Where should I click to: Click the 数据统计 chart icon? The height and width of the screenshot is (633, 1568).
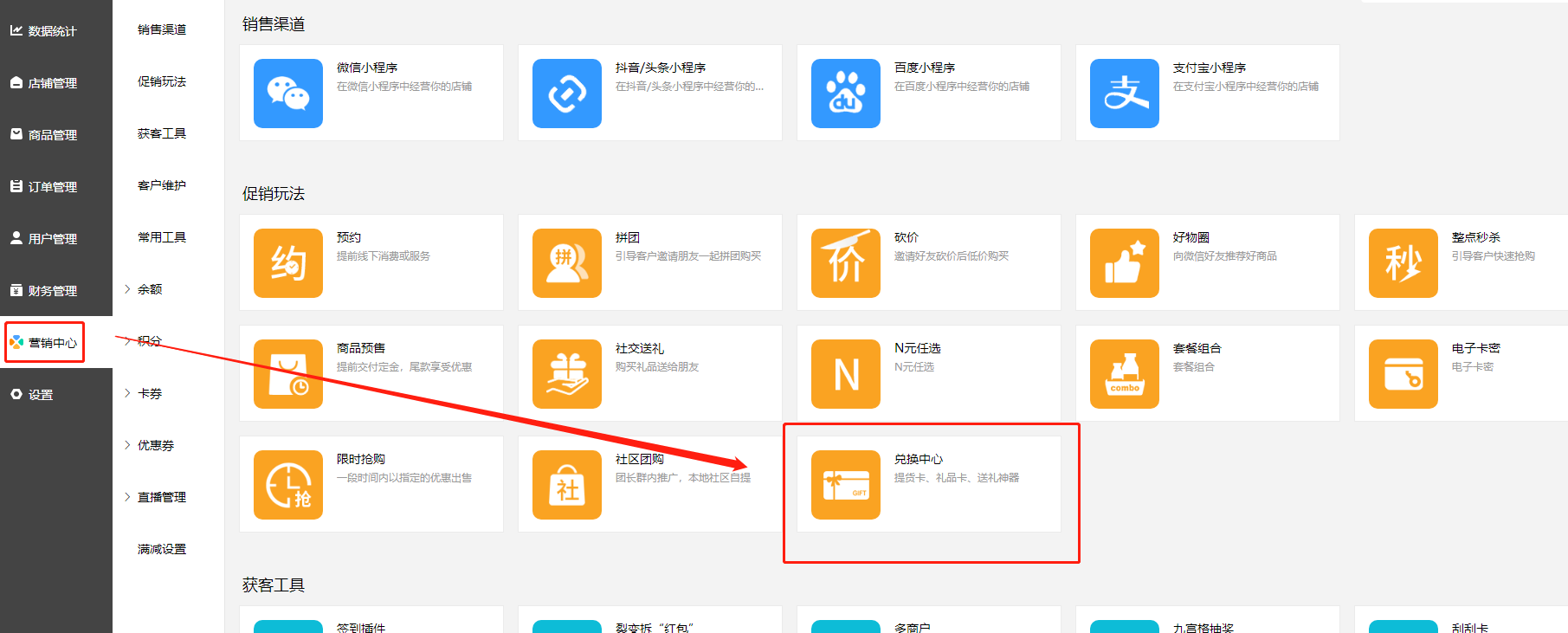point(16,30)
